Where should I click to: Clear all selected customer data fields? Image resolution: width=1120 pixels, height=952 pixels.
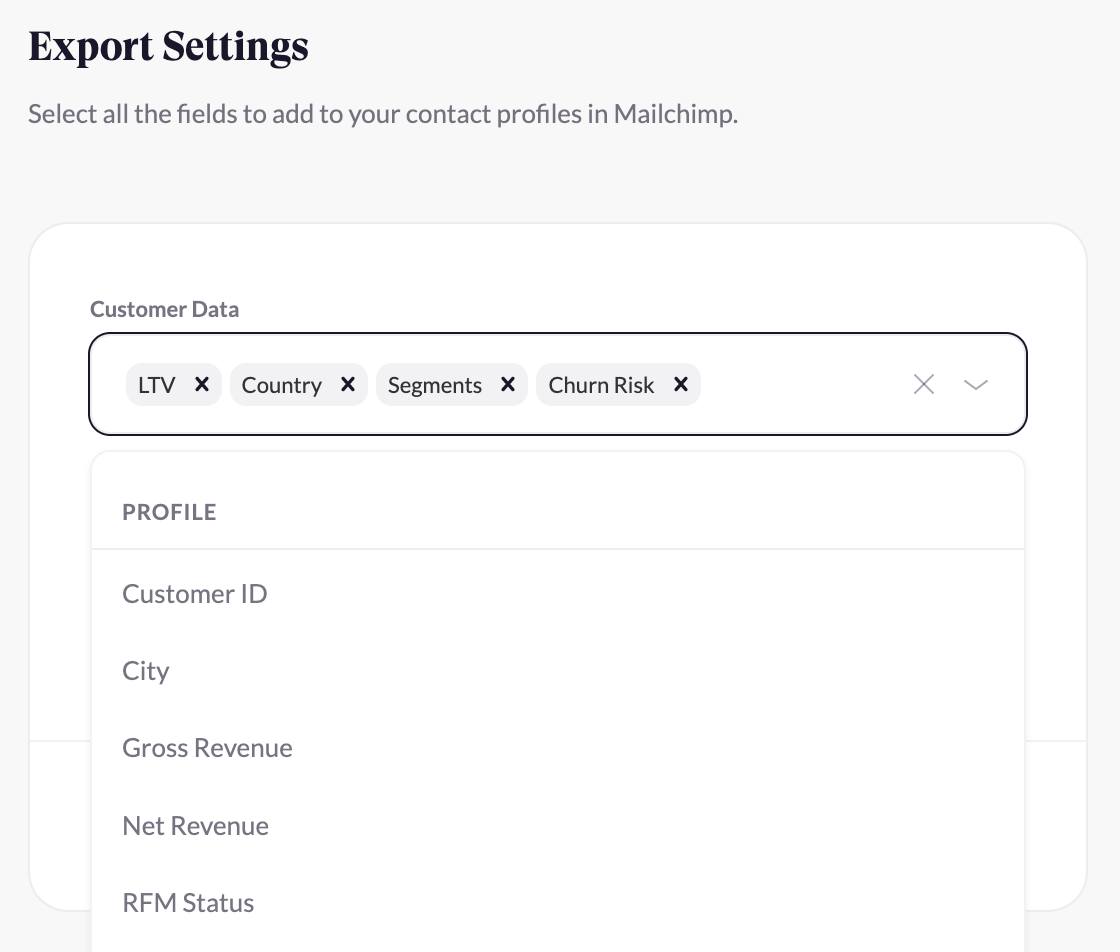point(924,384)
